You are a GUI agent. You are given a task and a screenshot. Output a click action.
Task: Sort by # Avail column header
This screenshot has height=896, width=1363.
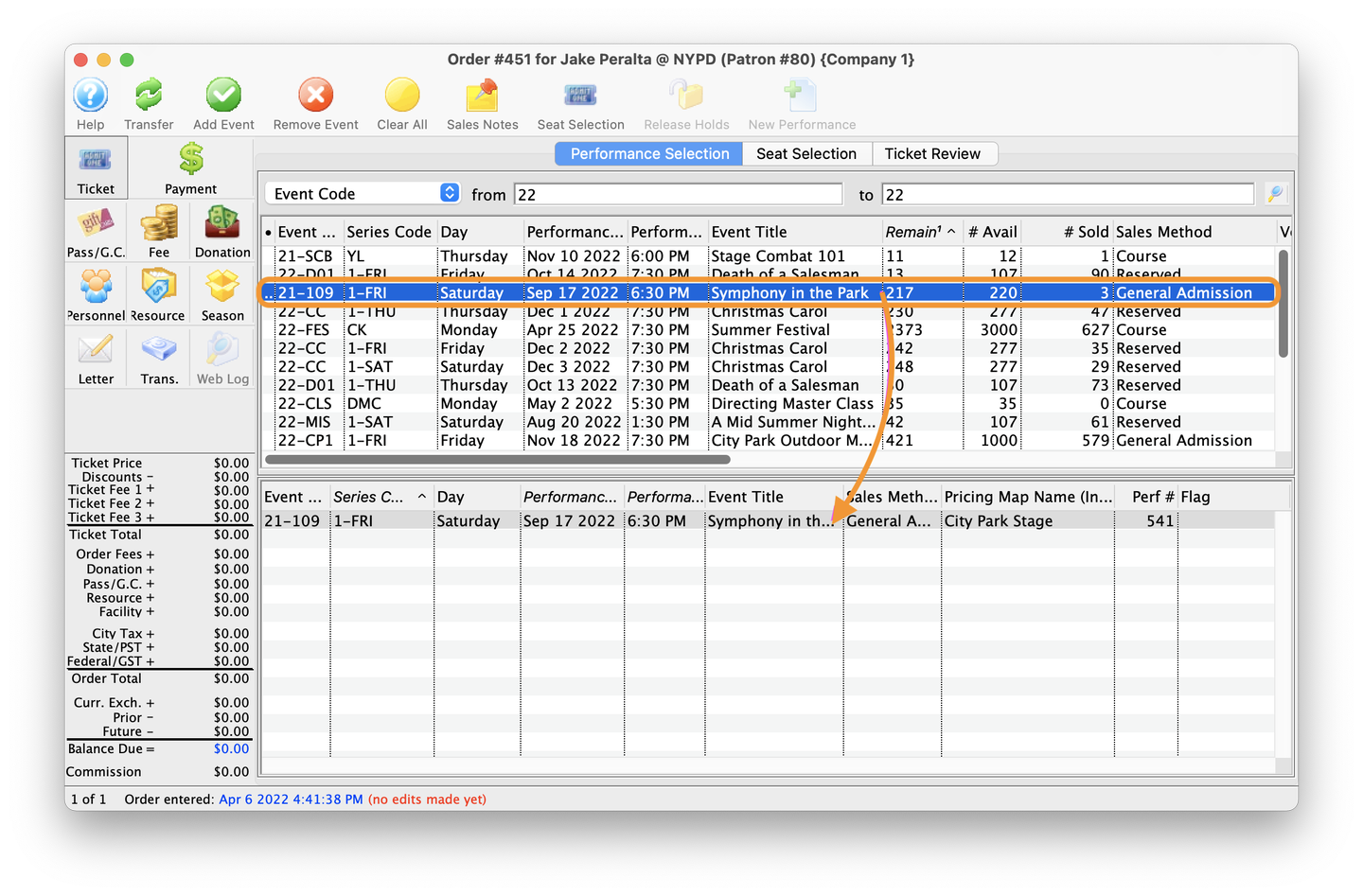click(x=992, y=232)
